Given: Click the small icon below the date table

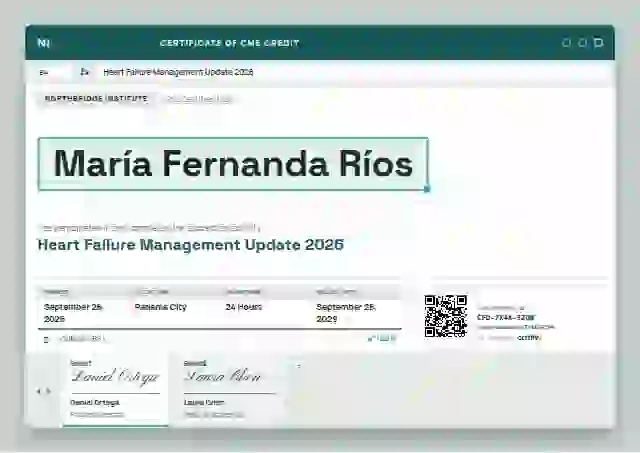Looking at the screenshot, I should (x=46, y=339).
